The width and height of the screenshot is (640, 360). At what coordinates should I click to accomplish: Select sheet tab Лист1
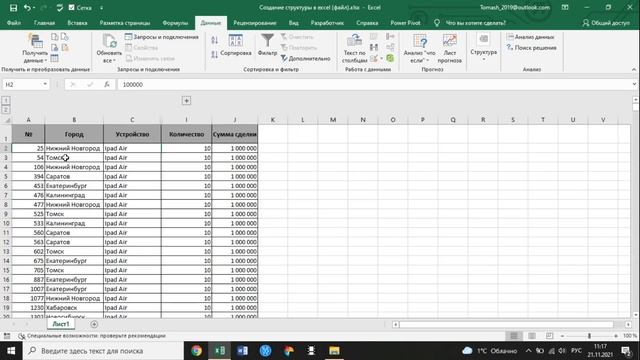pos(61,324)
